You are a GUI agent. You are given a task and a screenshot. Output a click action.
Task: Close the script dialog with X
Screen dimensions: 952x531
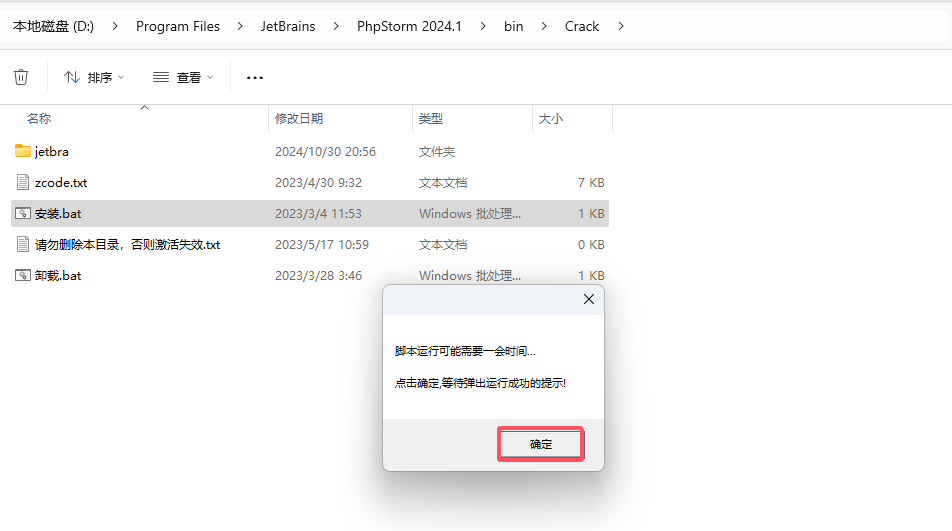click(588, 299)
